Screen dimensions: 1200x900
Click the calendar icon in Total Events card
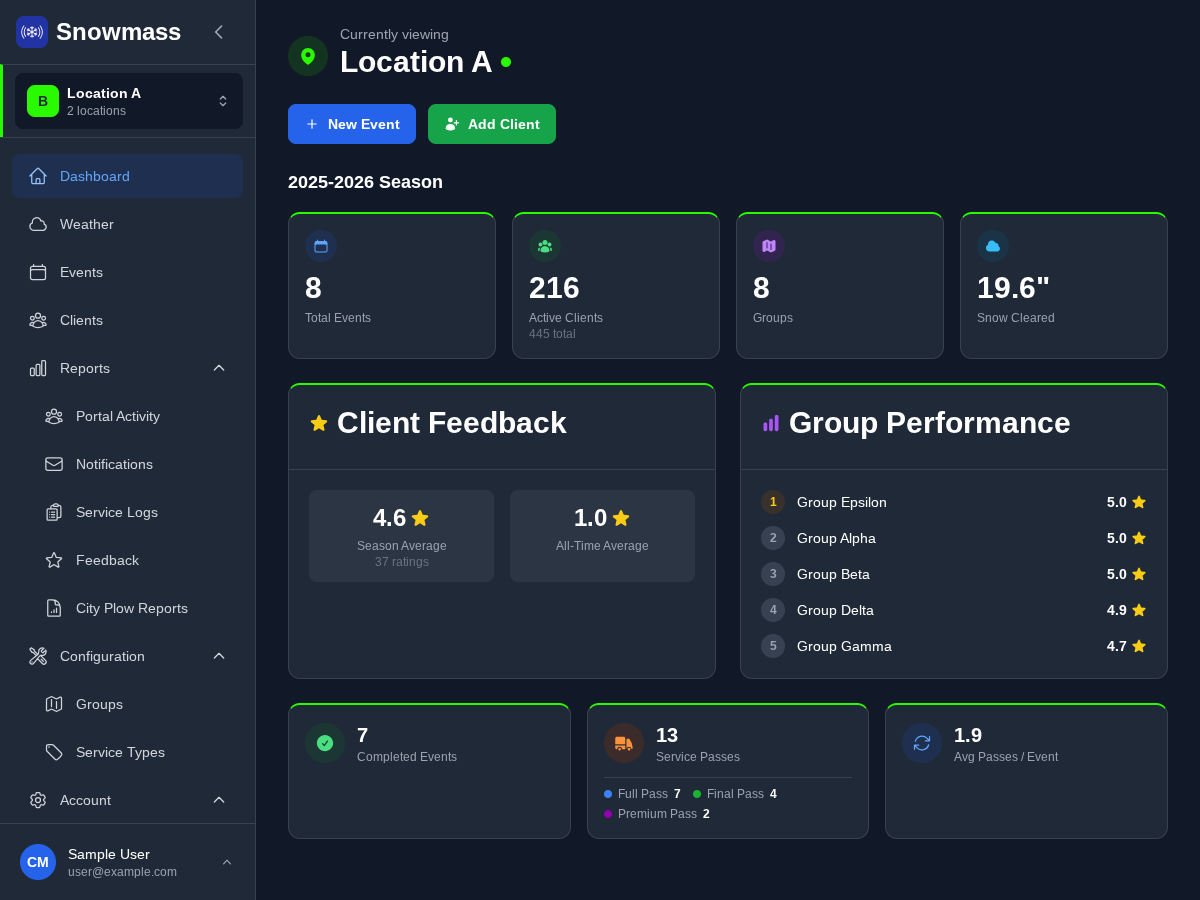point(321,246)
